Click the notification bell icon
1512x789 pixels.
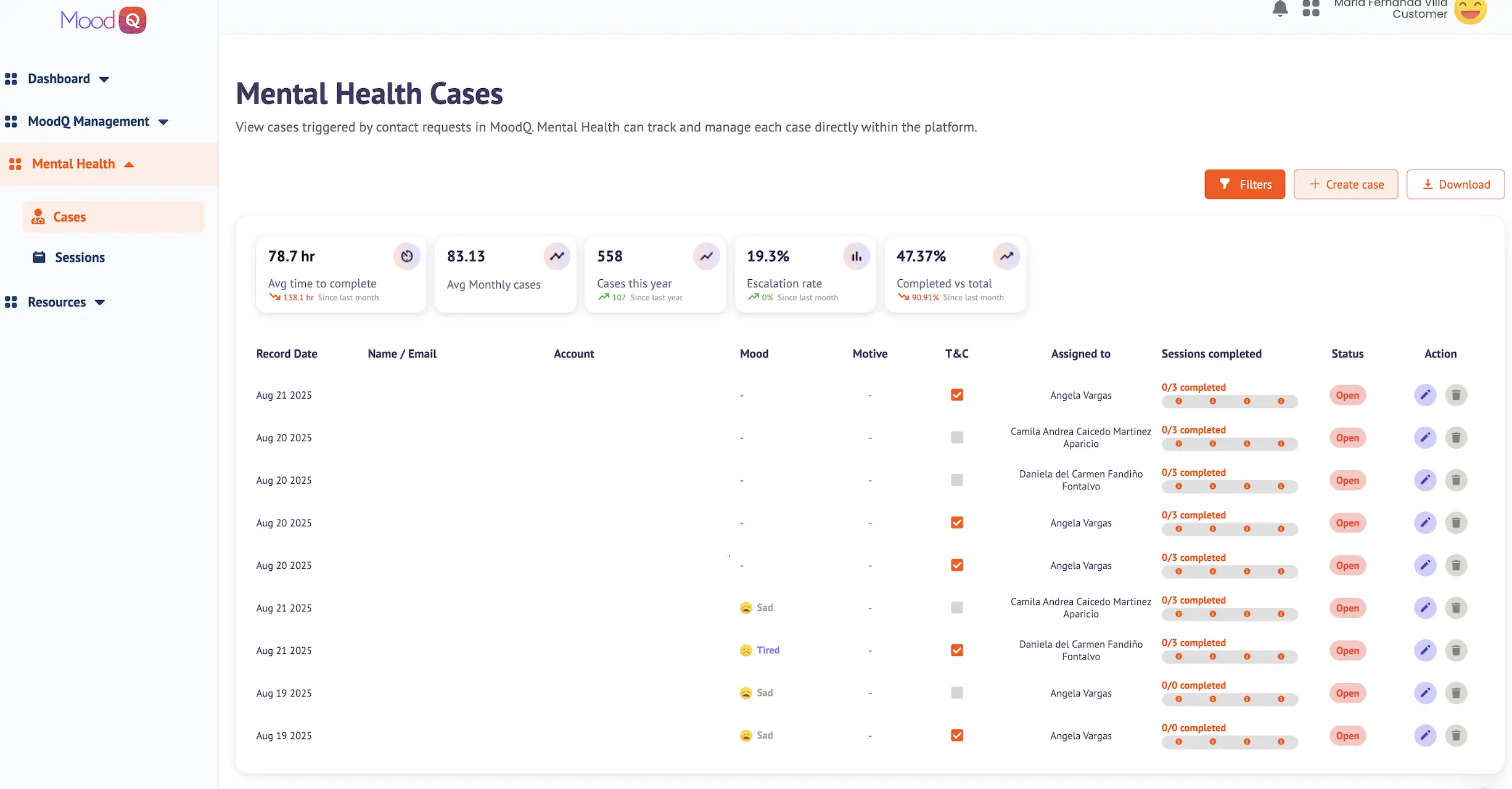[x=1280, y=9]
